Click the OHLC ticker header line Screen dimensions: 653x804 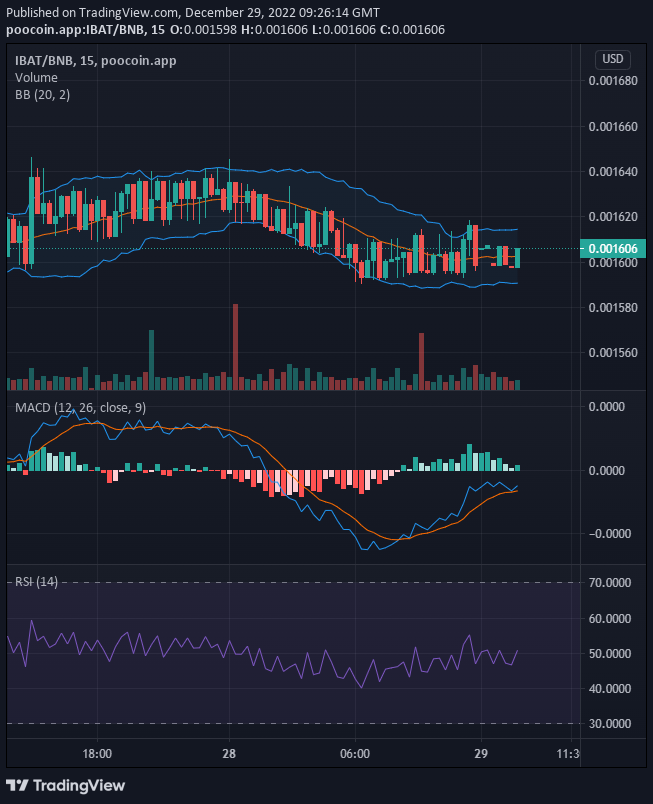coord(226,30)
